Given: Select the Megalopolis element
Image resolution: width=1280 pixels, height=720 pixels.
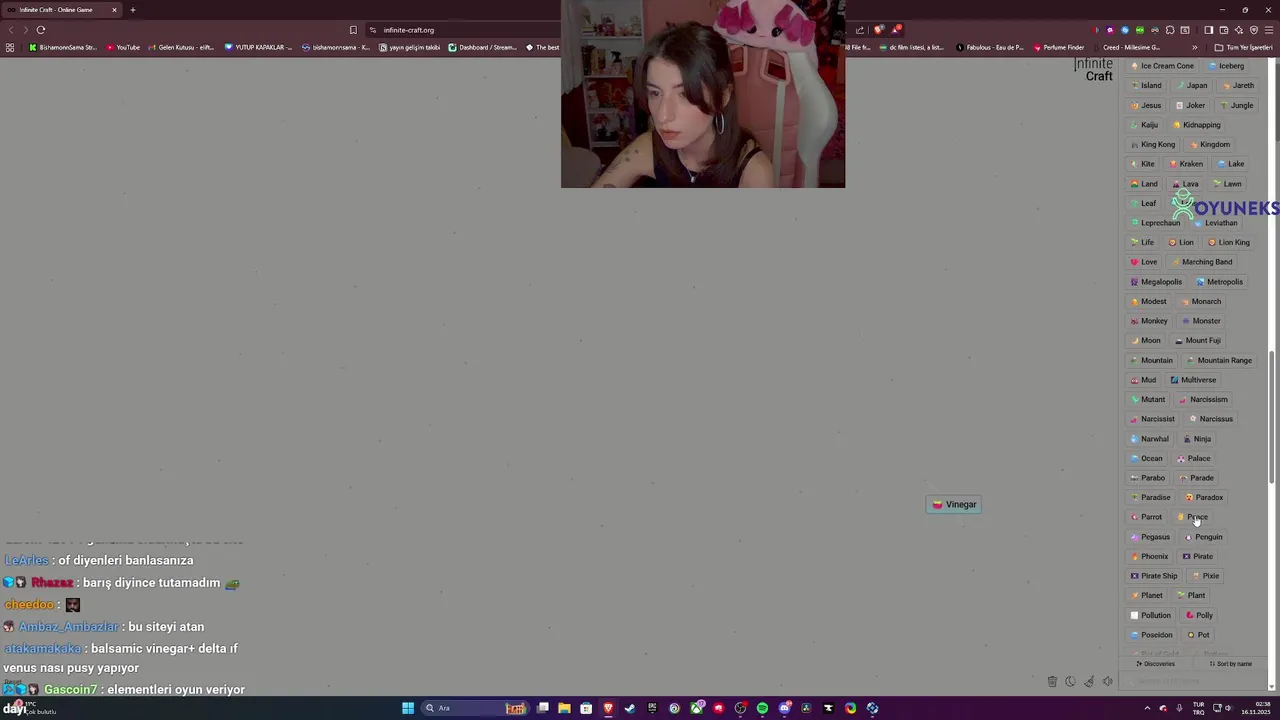Looking at the screenshot, I should pos(1156,282).
